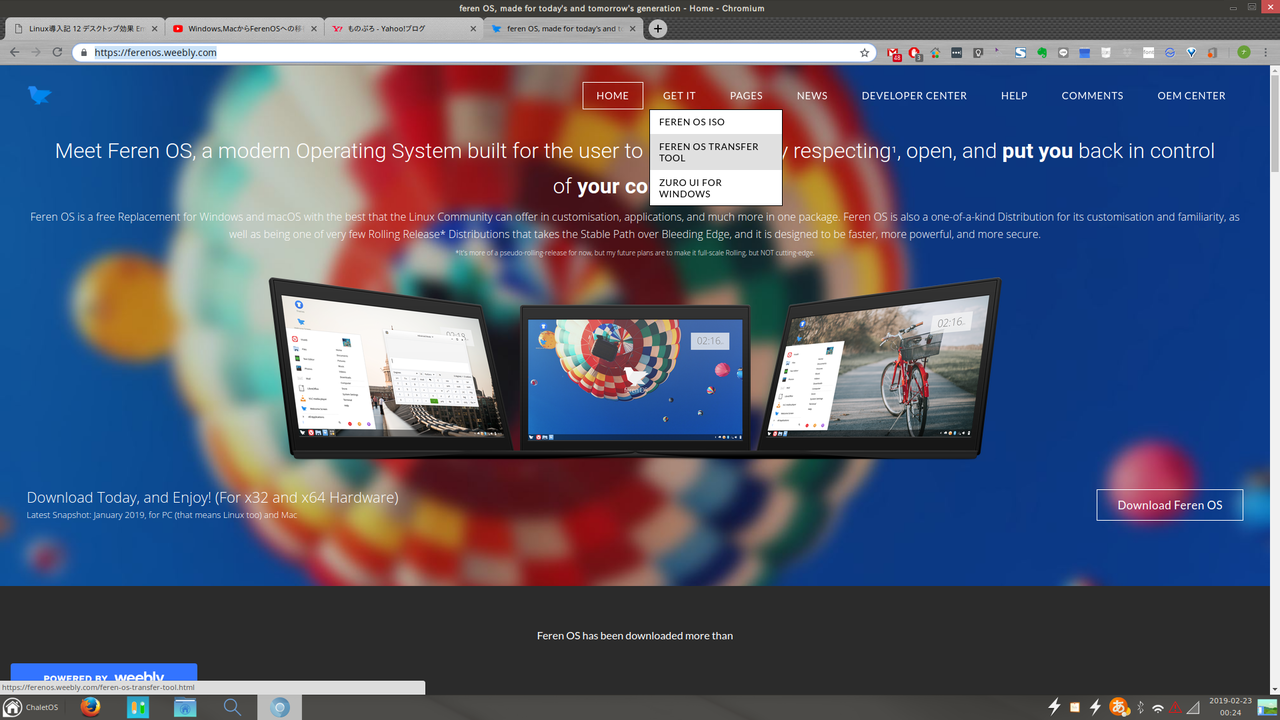Open the password dots extension icon
Screen dimensions: 1280x720
pos(956,52)
